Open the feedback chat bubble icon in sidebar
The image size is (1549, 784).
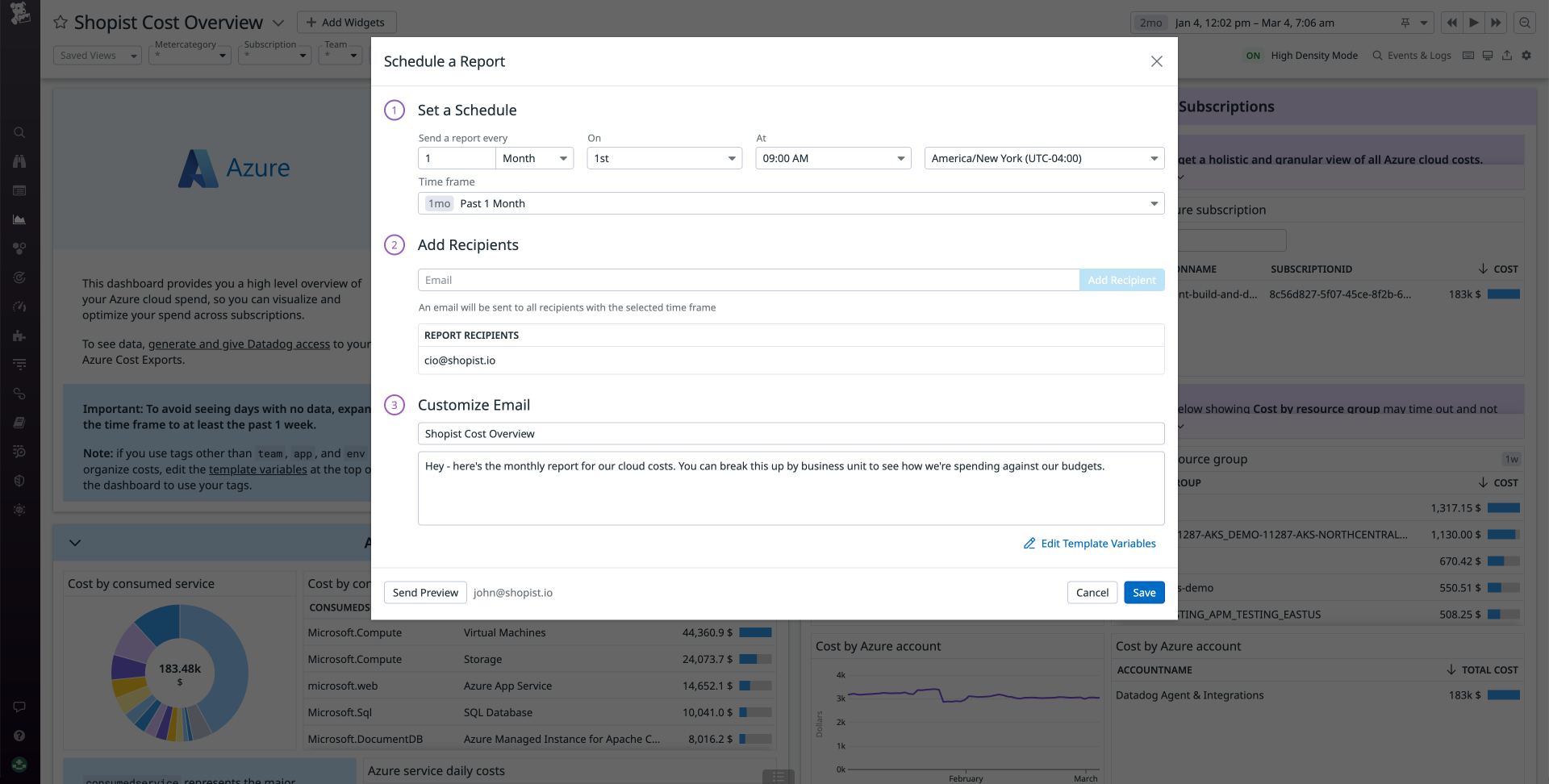[19, 707]
